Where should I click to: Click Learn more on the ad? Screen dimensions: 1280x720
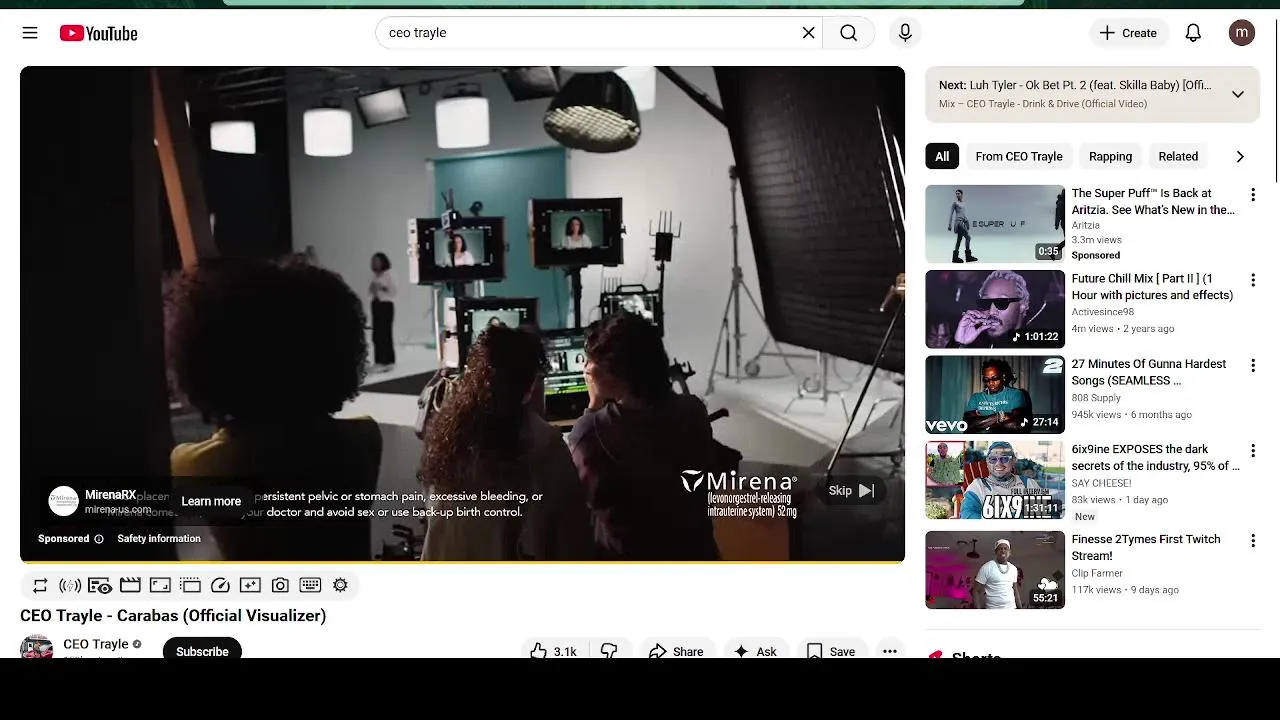[x=211, y=501]
